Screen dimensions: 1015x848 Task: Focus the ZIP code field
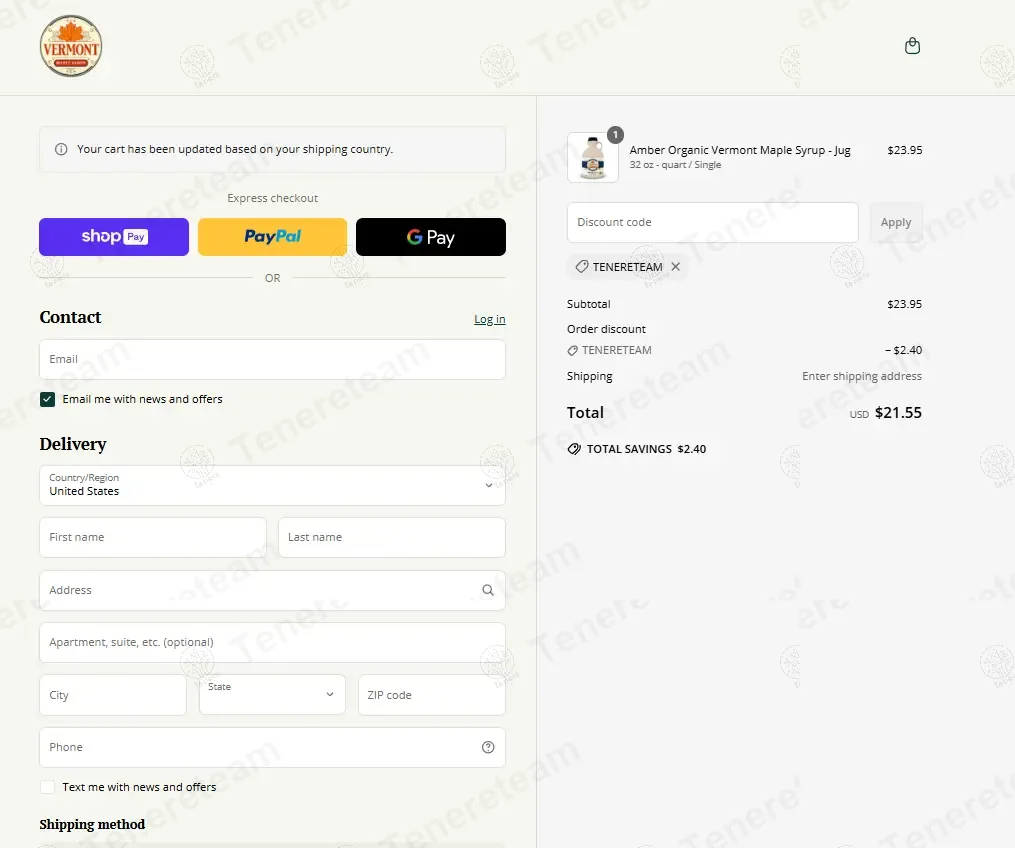point(432,695)
